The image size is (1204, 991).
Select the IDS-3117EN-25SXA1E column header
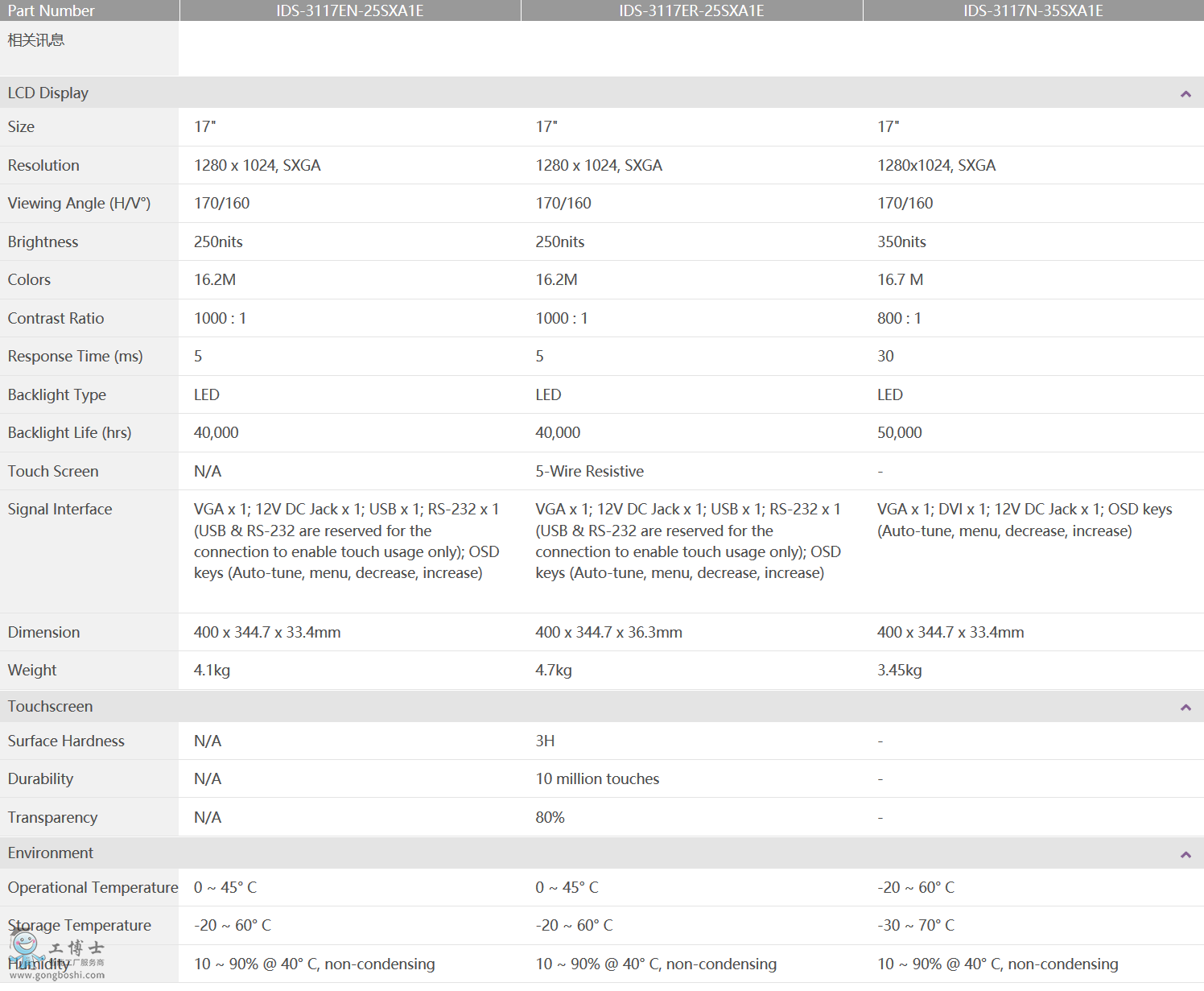(349, 10)
